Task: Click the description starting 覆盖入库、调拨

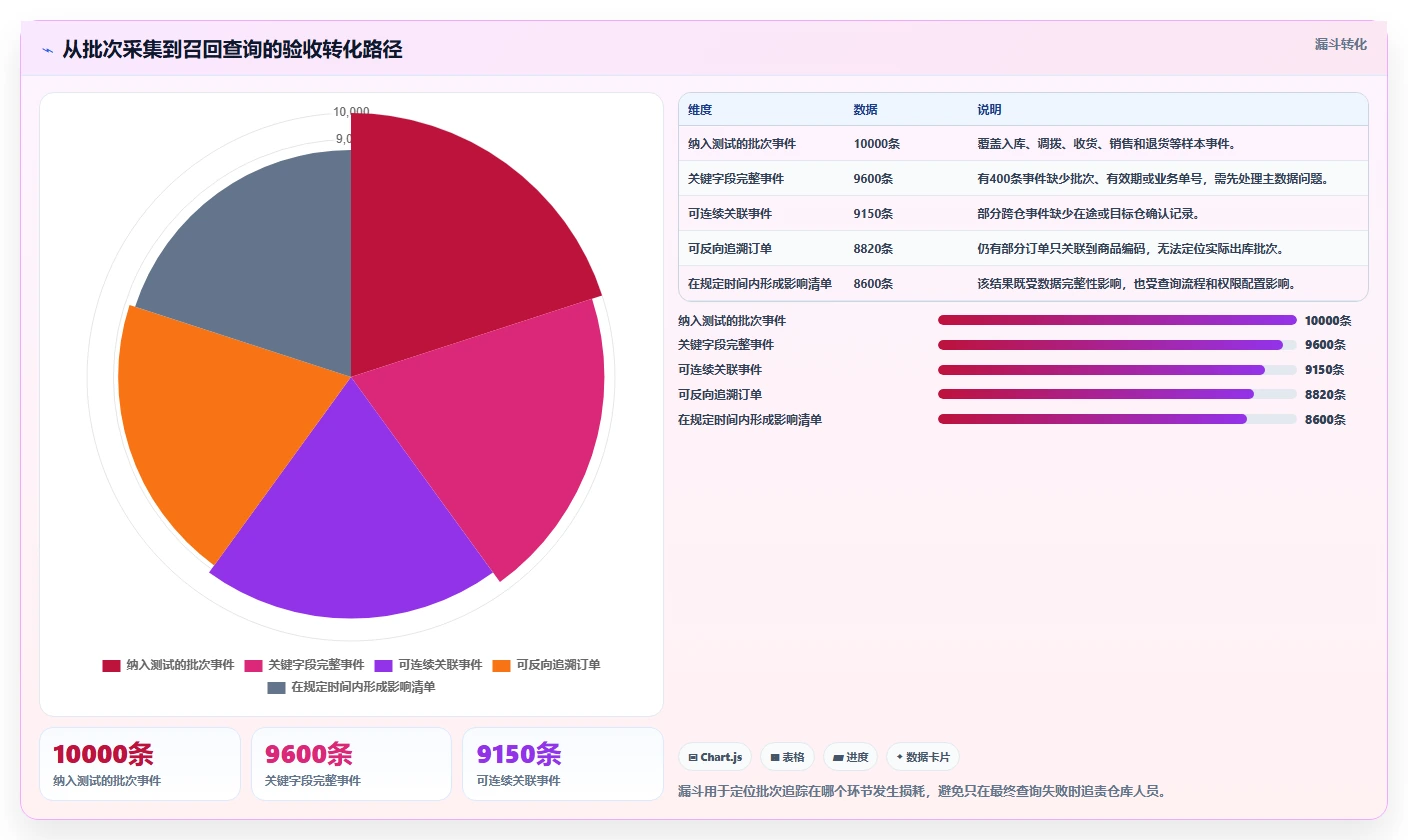Action: 1107,143
